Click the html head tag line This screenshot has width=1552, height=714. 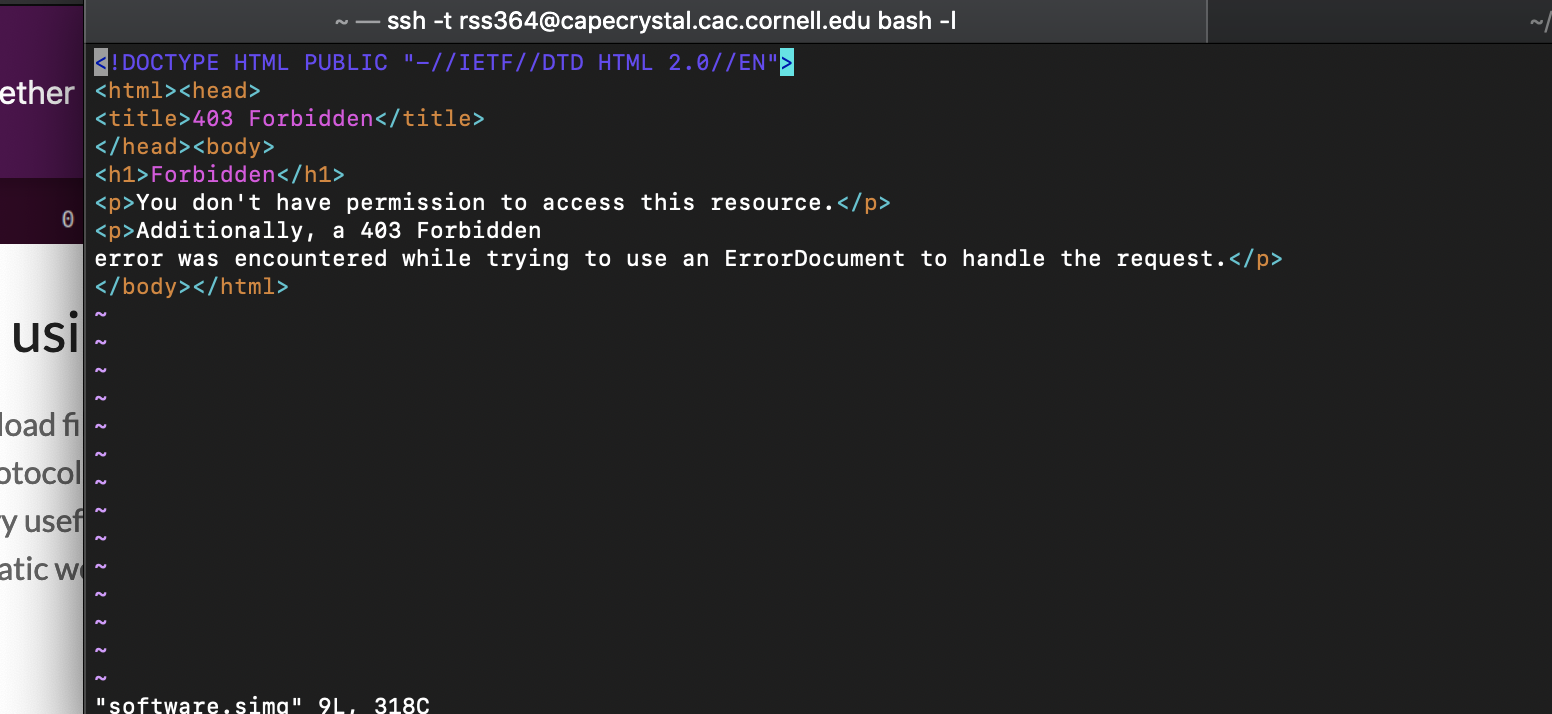tap(176, 90)
